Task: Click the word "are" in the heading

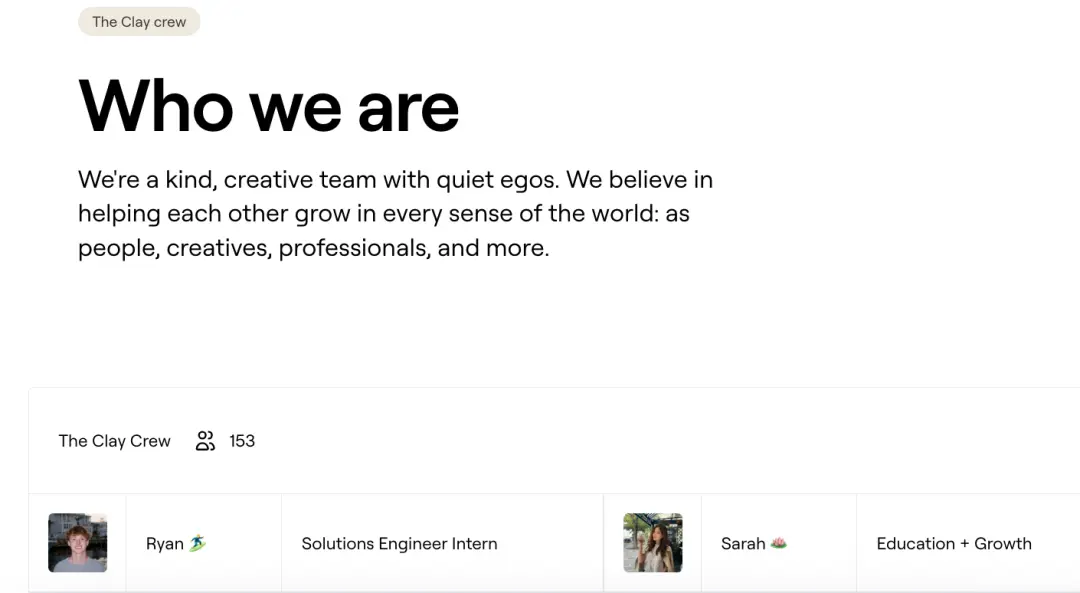Action: [x=408, y=105]
